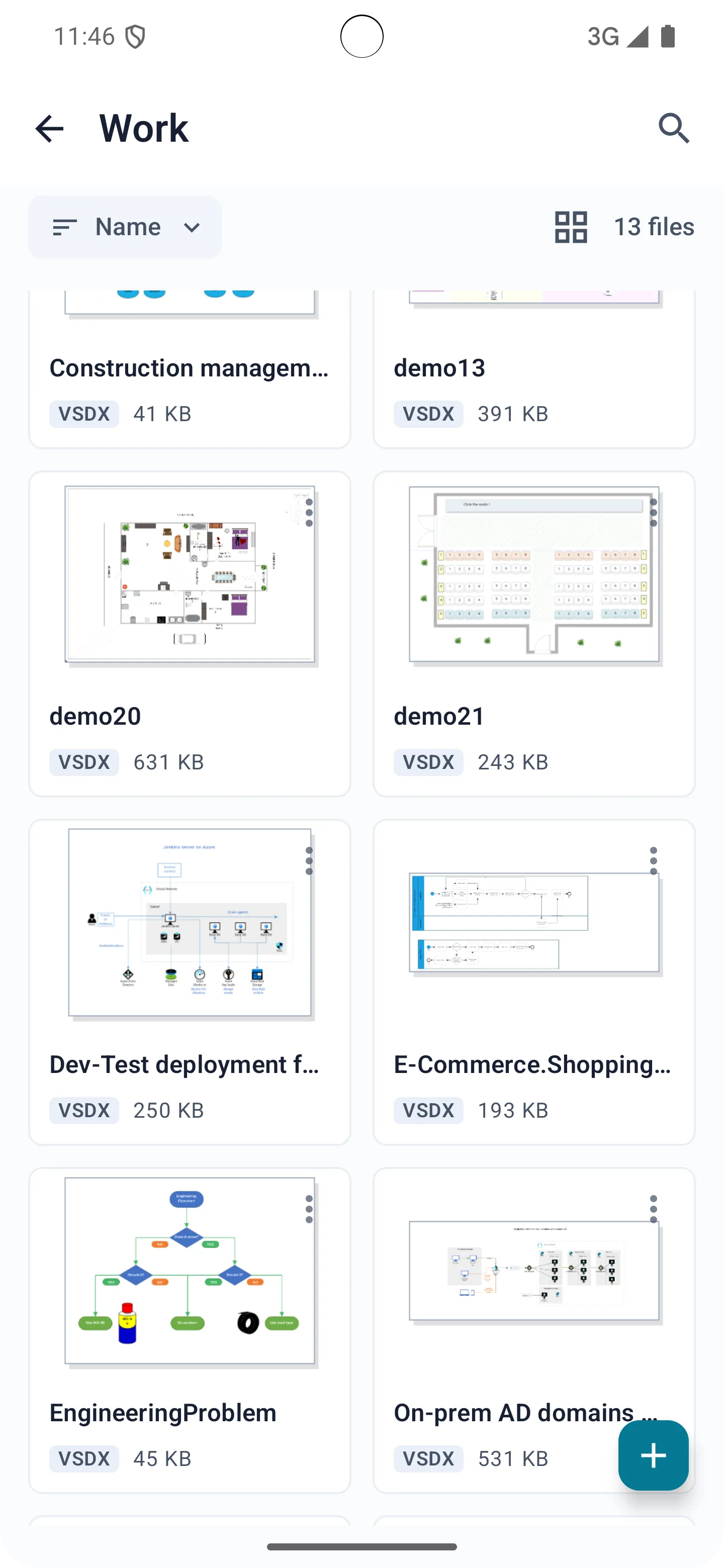Tap the plus button to add file
This screenshot has width=724, height=1568.
coord(654,1455)
